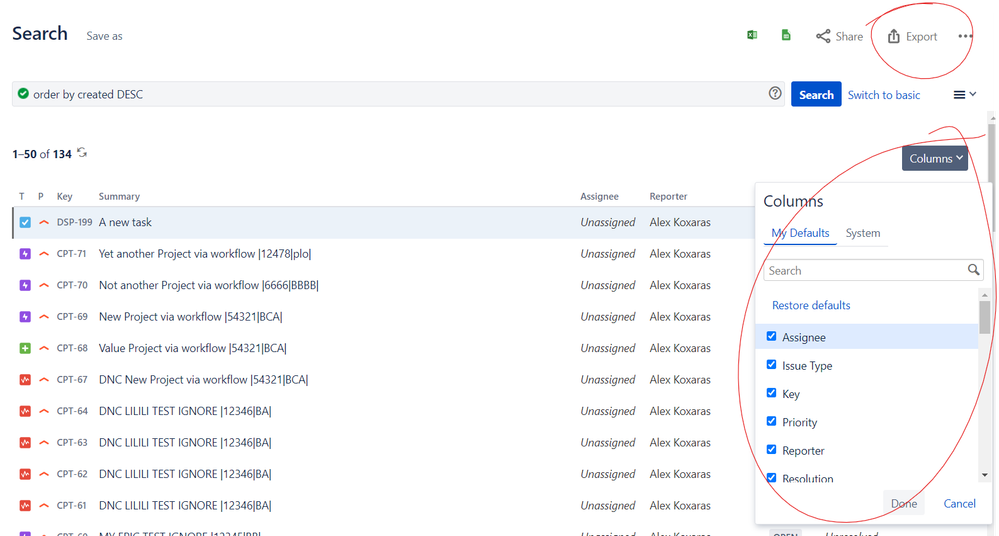Click the Columns list scroll down arrow
The height and width of the screenshot is (536, 999).
pyautogui.click(x=985, y=475)
